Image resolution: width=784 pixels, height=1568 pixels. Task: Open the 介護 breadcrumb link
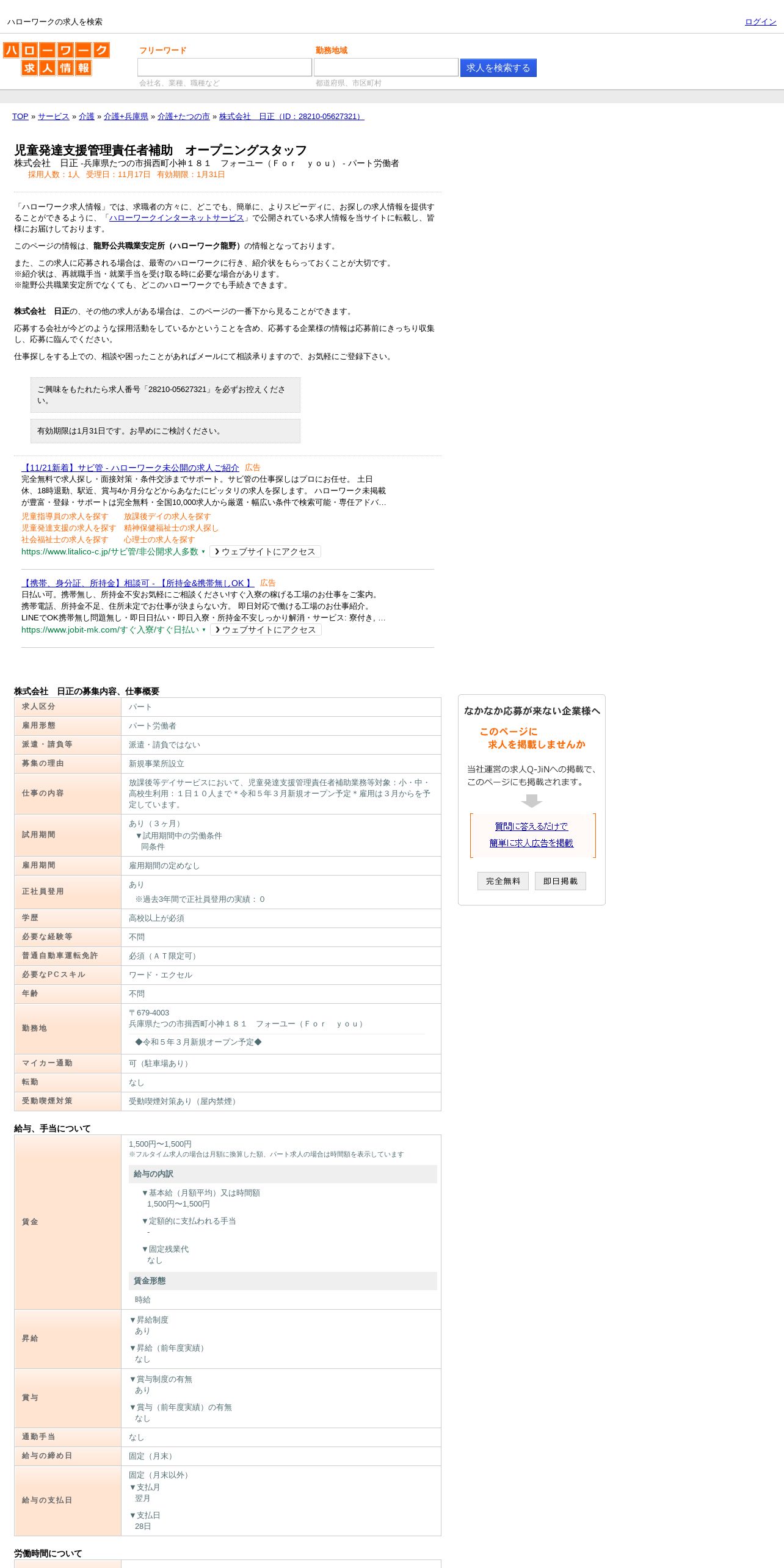[87, 117]
